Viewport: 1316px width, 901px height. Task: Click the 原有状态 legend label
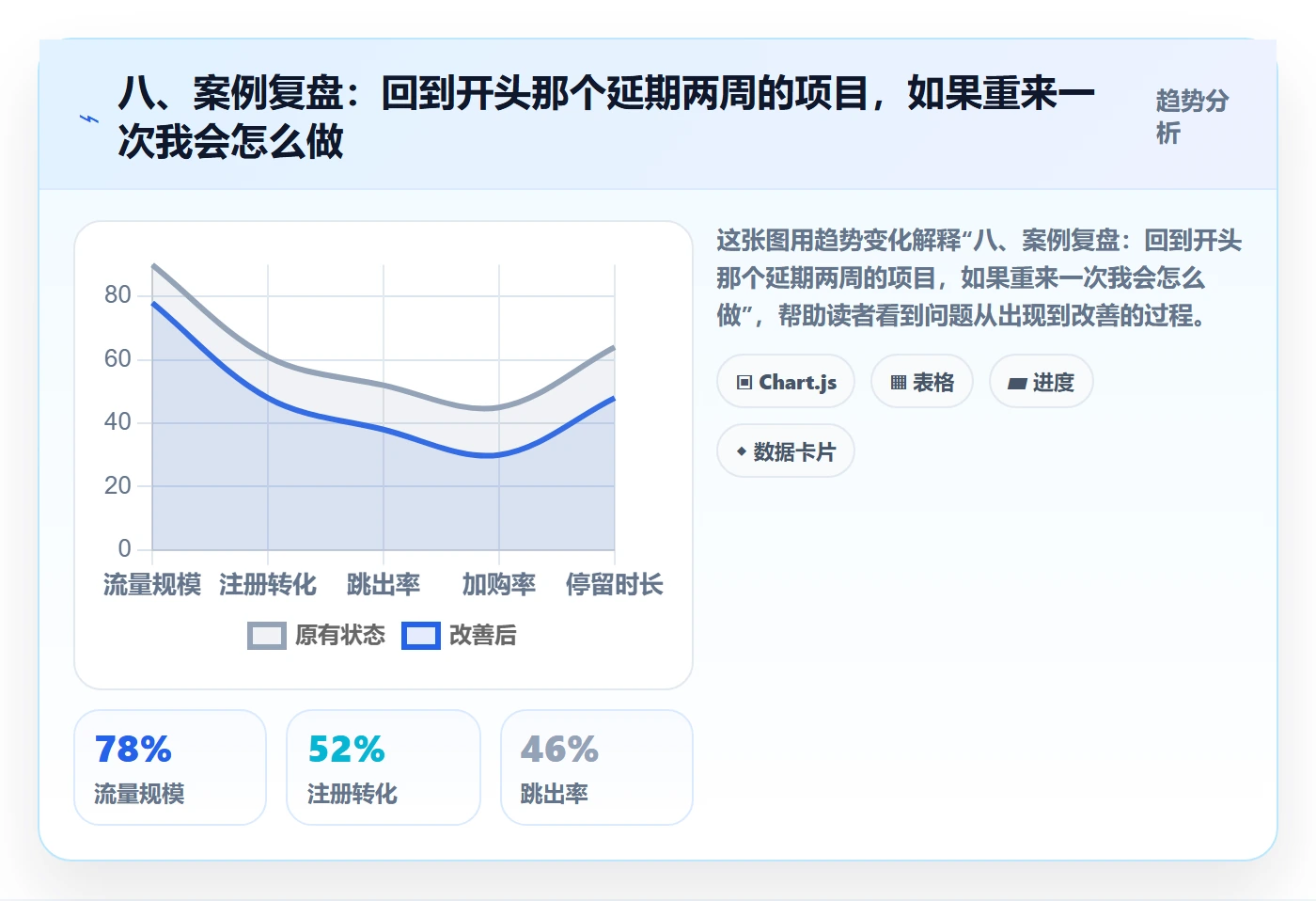[x=340, y=636]
